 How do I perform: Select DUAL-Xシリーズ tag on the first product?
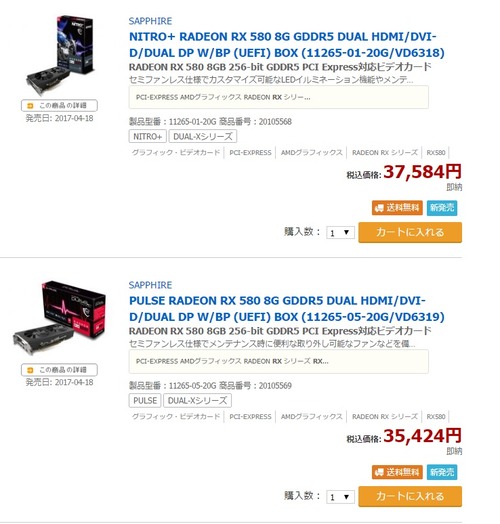point(203,136)
